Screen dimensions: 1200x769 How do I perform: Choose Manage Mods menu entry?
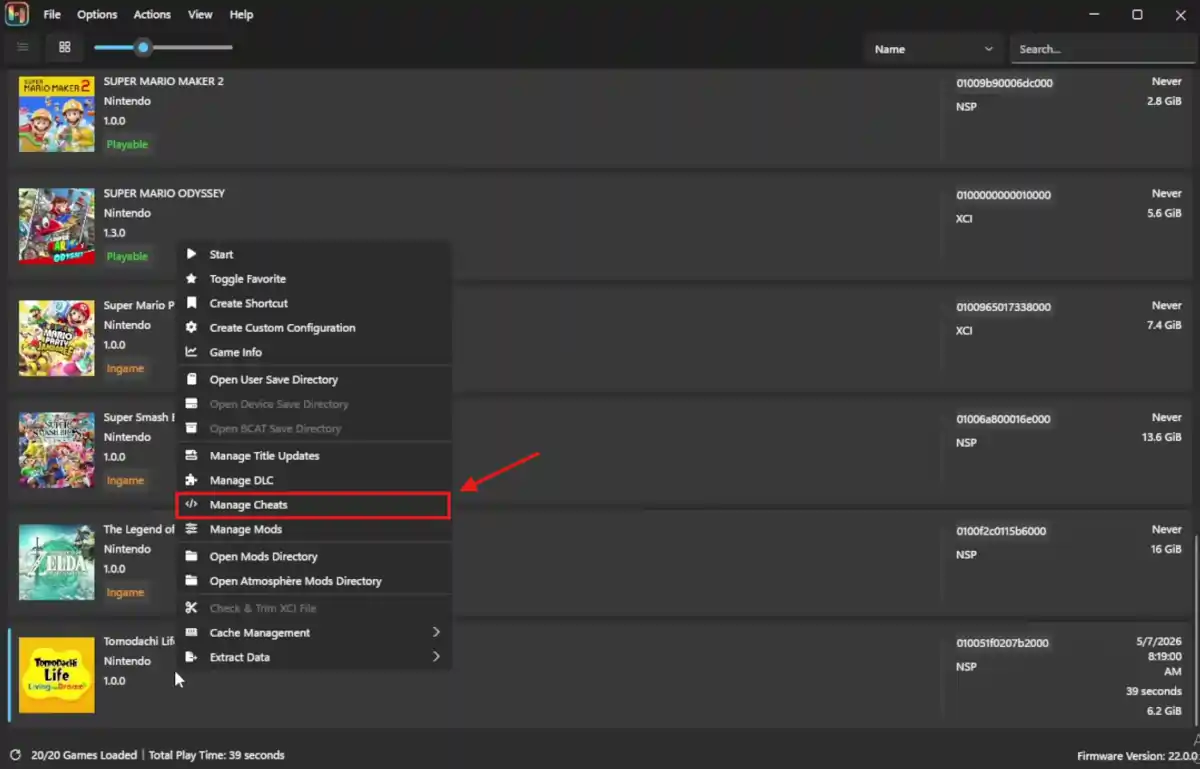(313, 529)
